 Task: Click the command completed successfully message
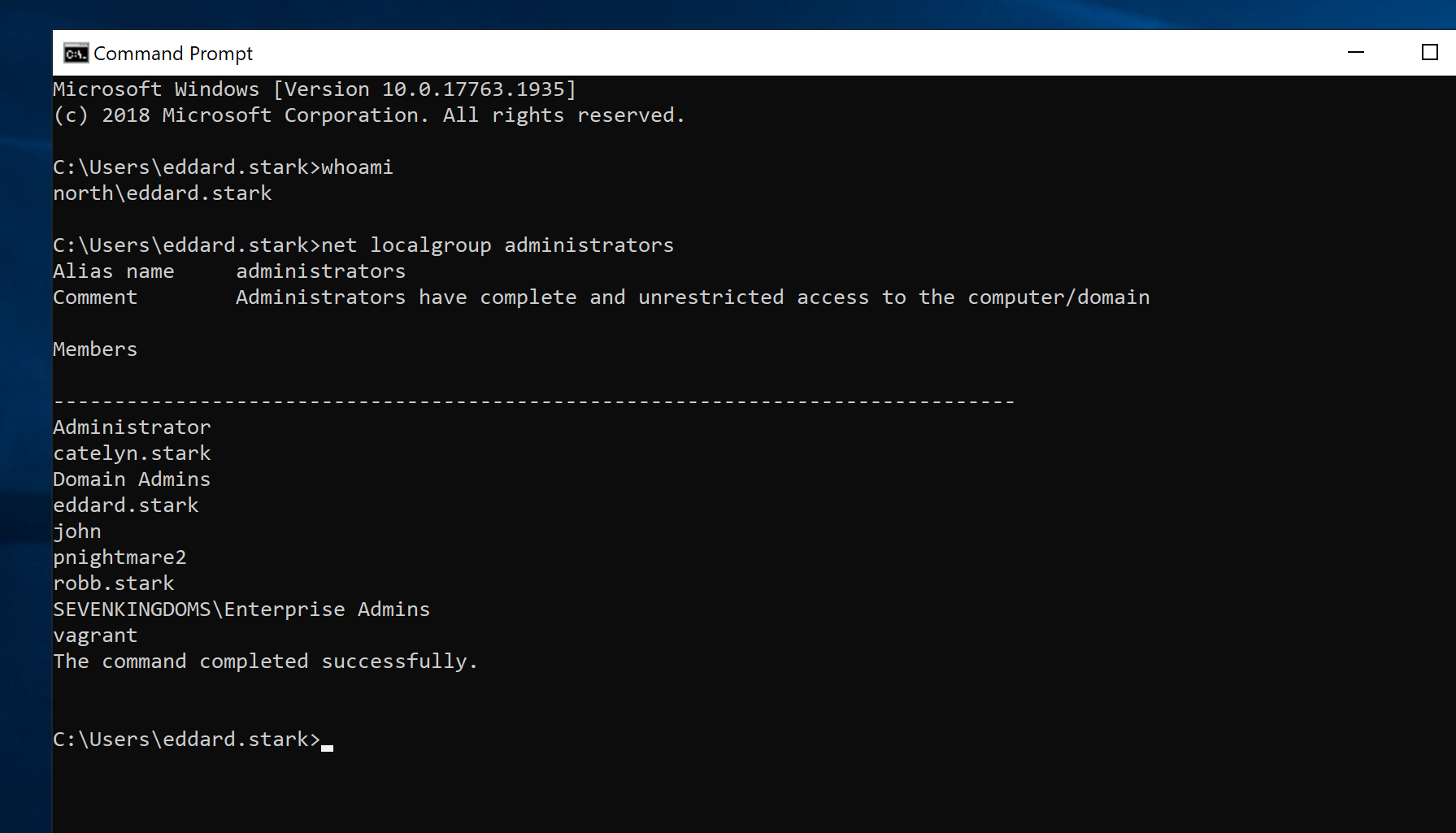pos(265,662)
